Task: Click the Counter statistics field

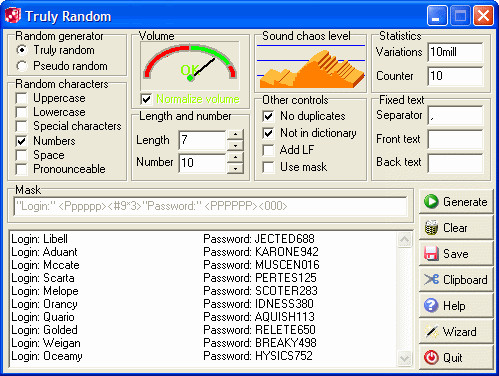Action: (x=455, y=76)
